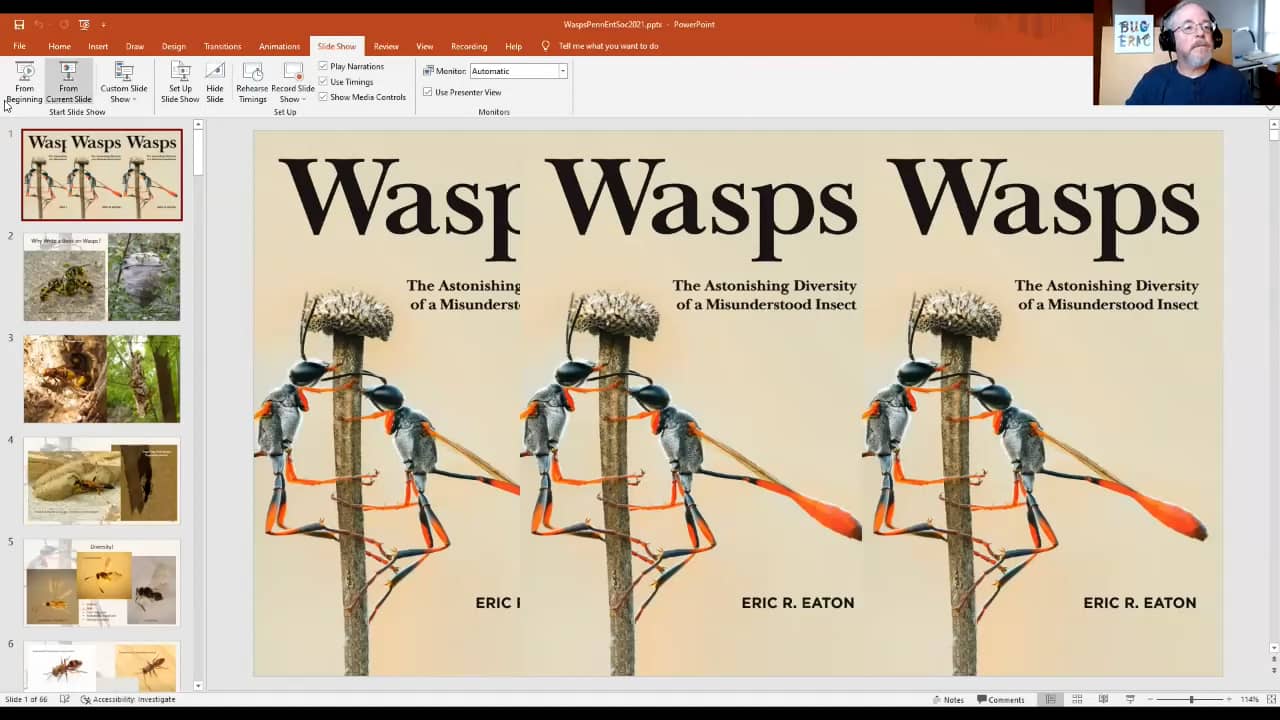Viewport: 1280px width, 720px height.
Task: Click the Undo icon in title bar
Action: tap(39, 24)
